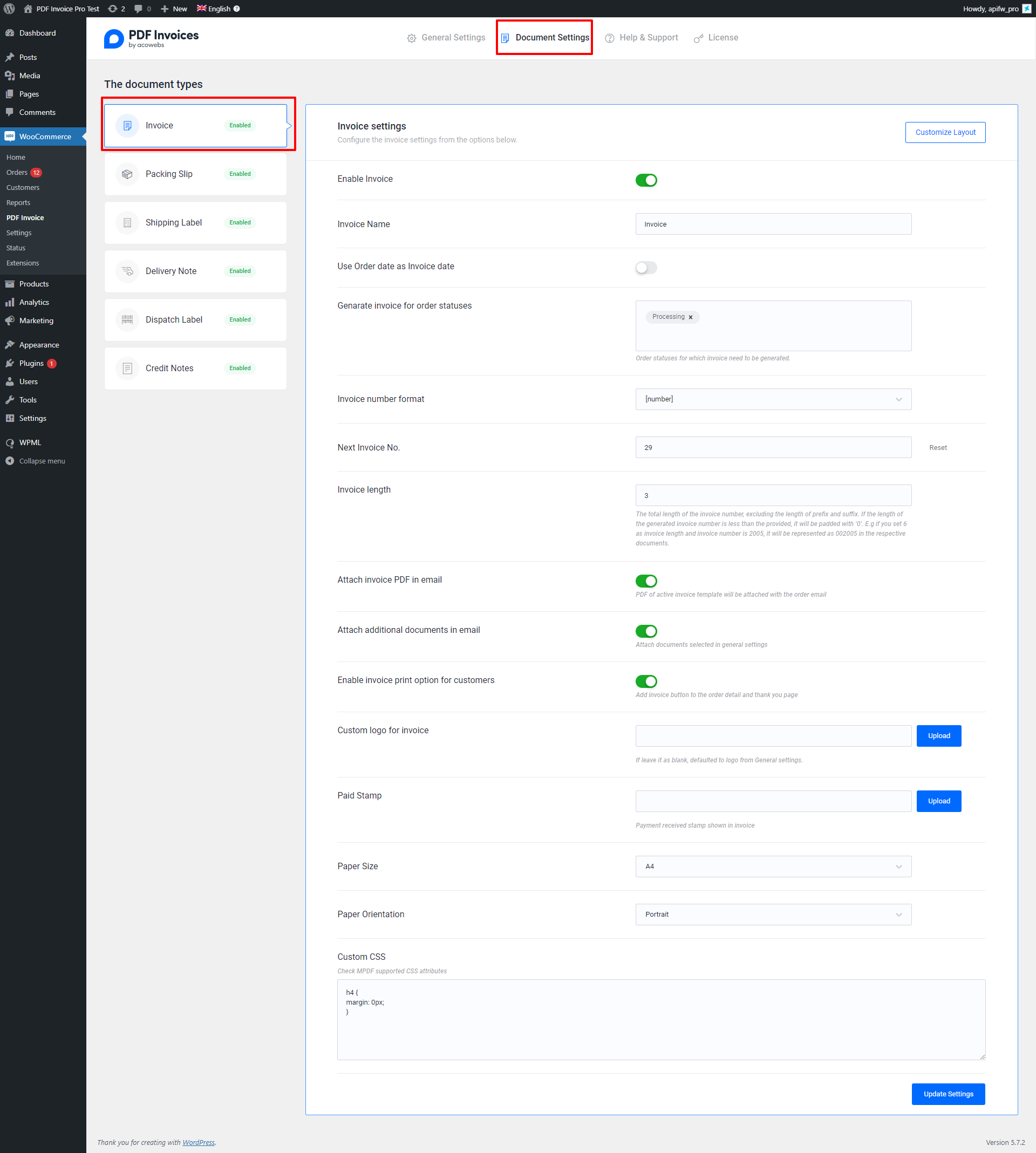Switch to Document Settings tab
The height and width of the screenshot is (1153, 1036).
point(545,38)
